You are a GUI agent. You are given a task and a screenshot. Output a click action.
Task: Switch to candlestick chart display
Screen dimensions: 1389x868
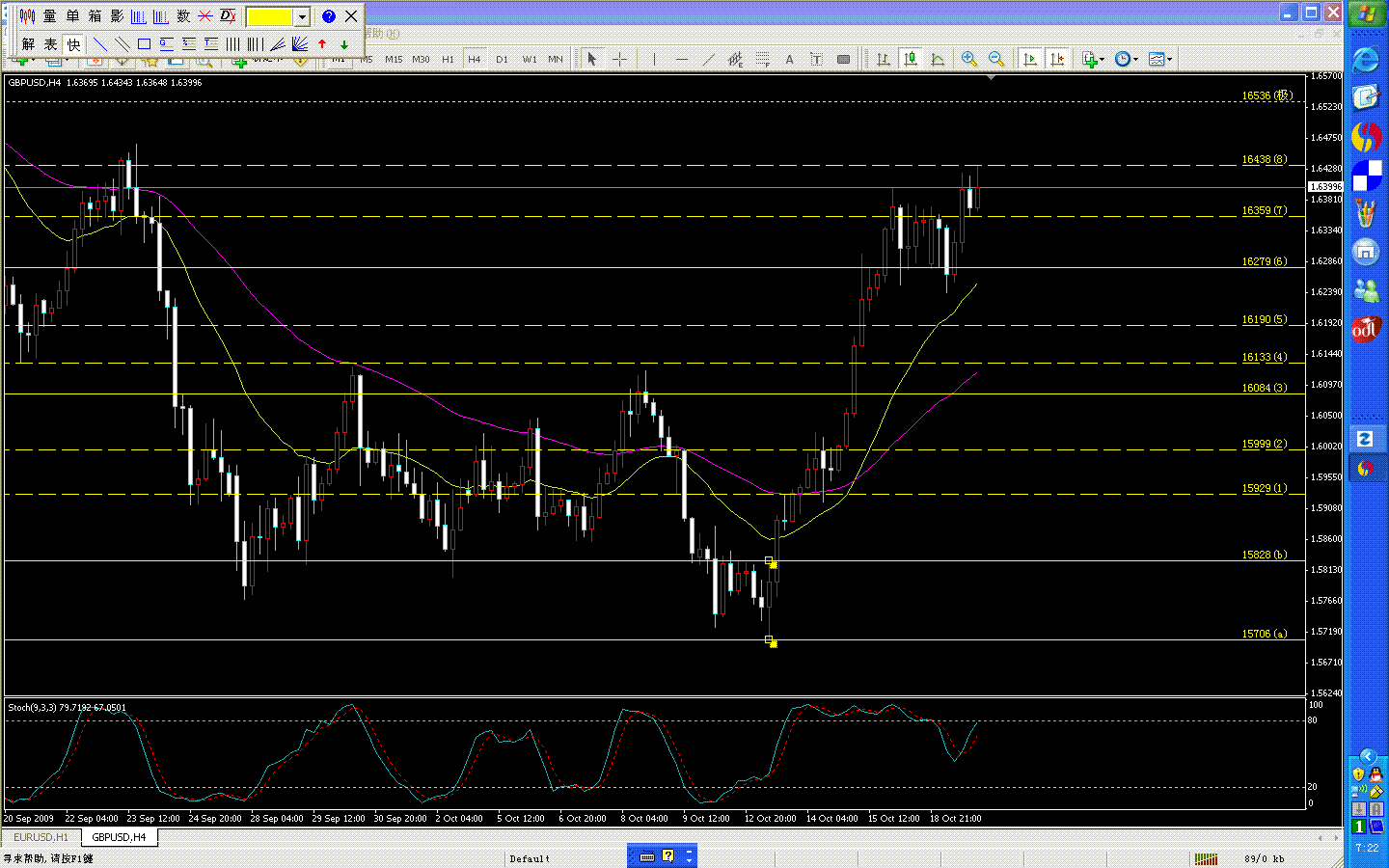point(910,60)
